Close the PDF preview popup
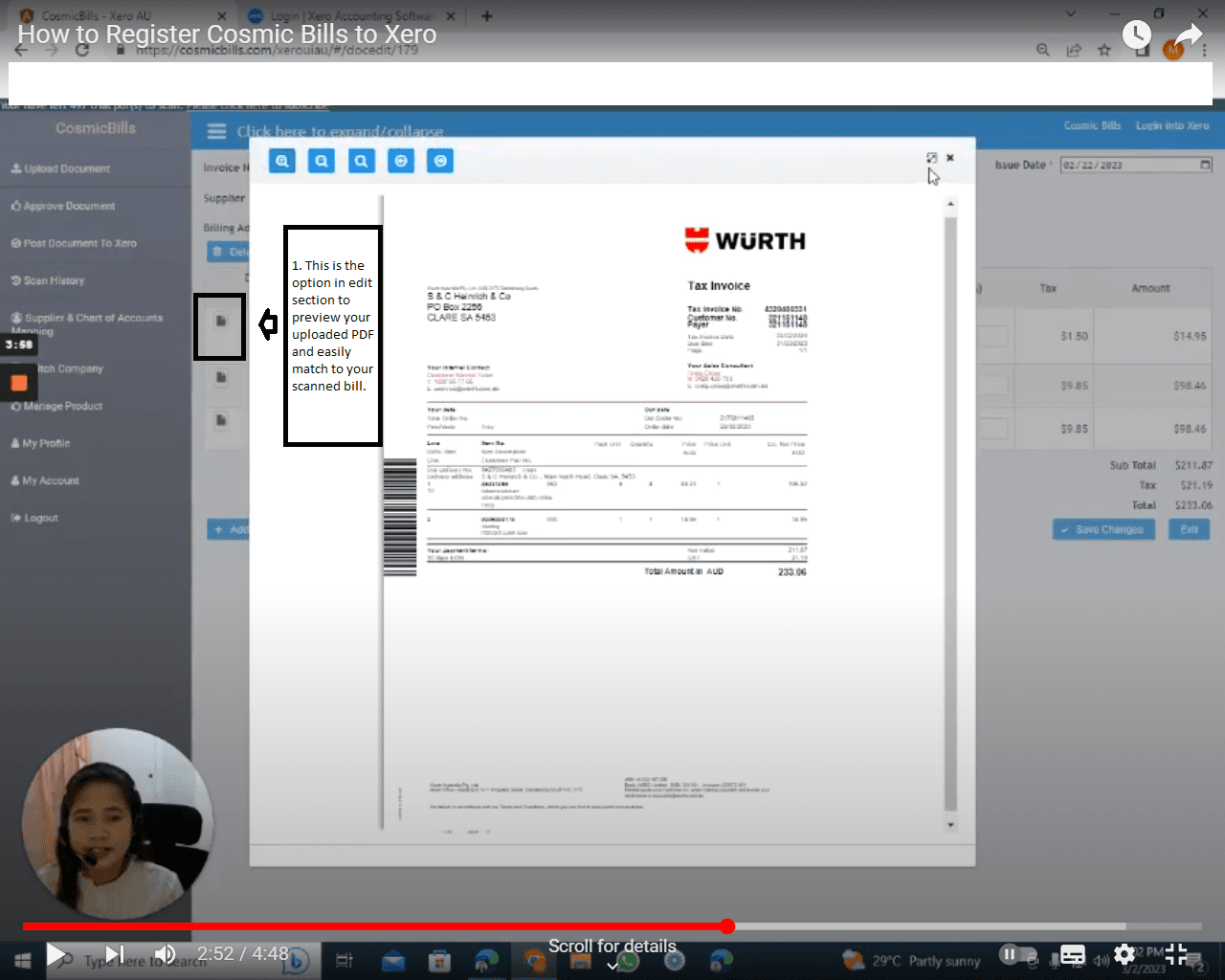The image size is (1225, 980). [950, 158]
